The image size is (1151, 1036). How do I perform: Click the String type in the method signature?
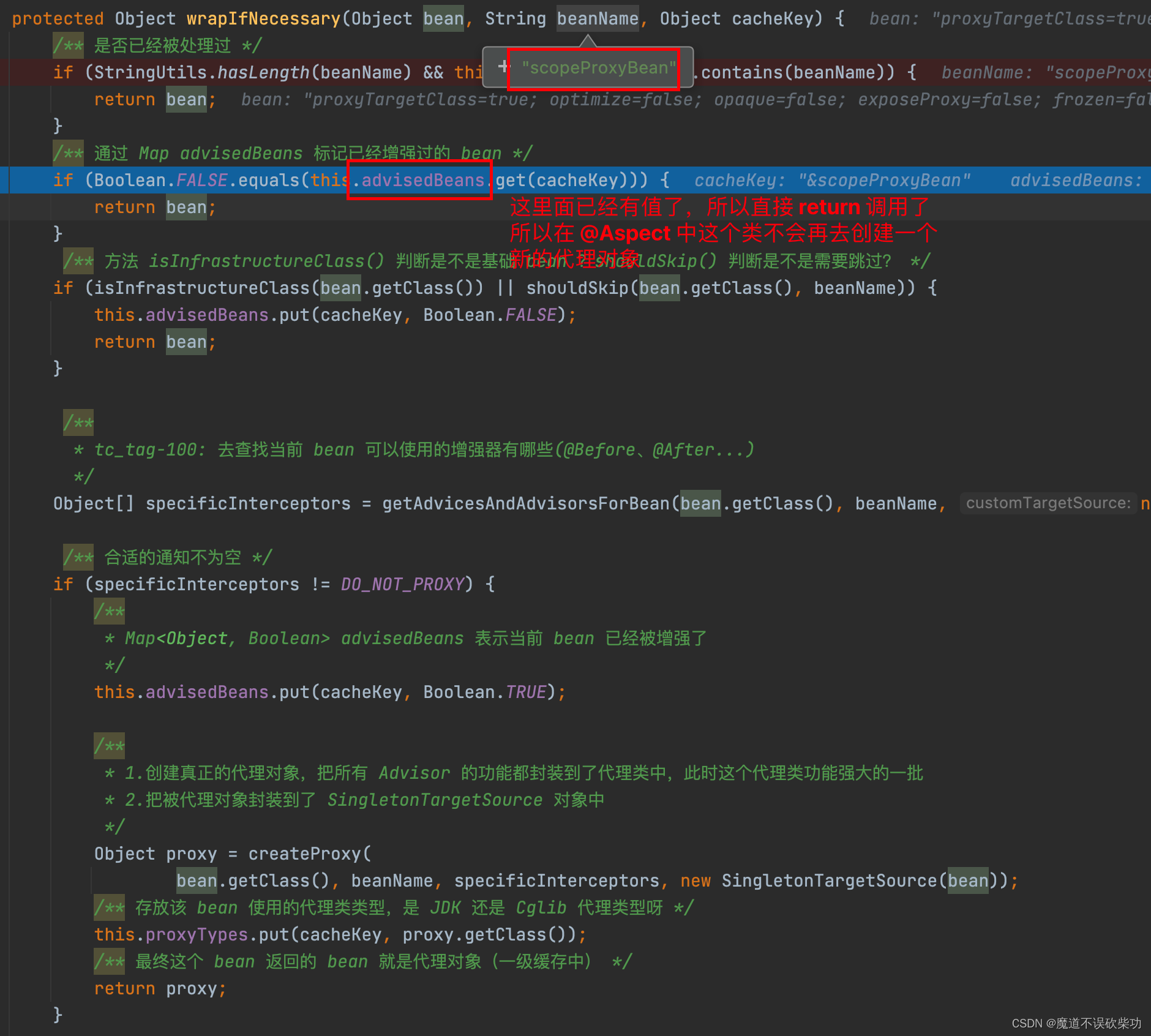[x=516, y=18]
